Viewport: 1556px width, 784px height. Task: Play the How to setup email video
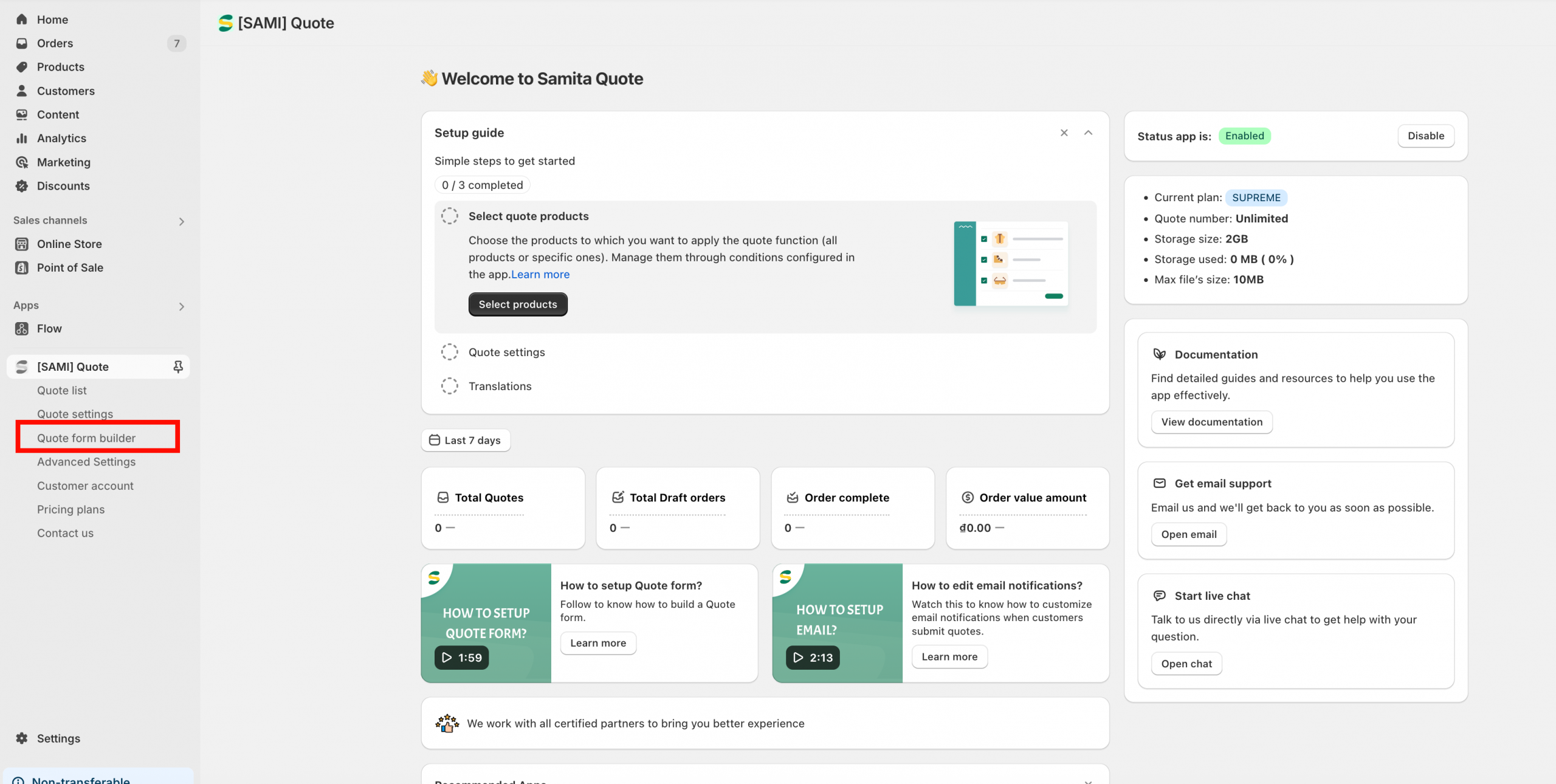(x=813, y=658)
